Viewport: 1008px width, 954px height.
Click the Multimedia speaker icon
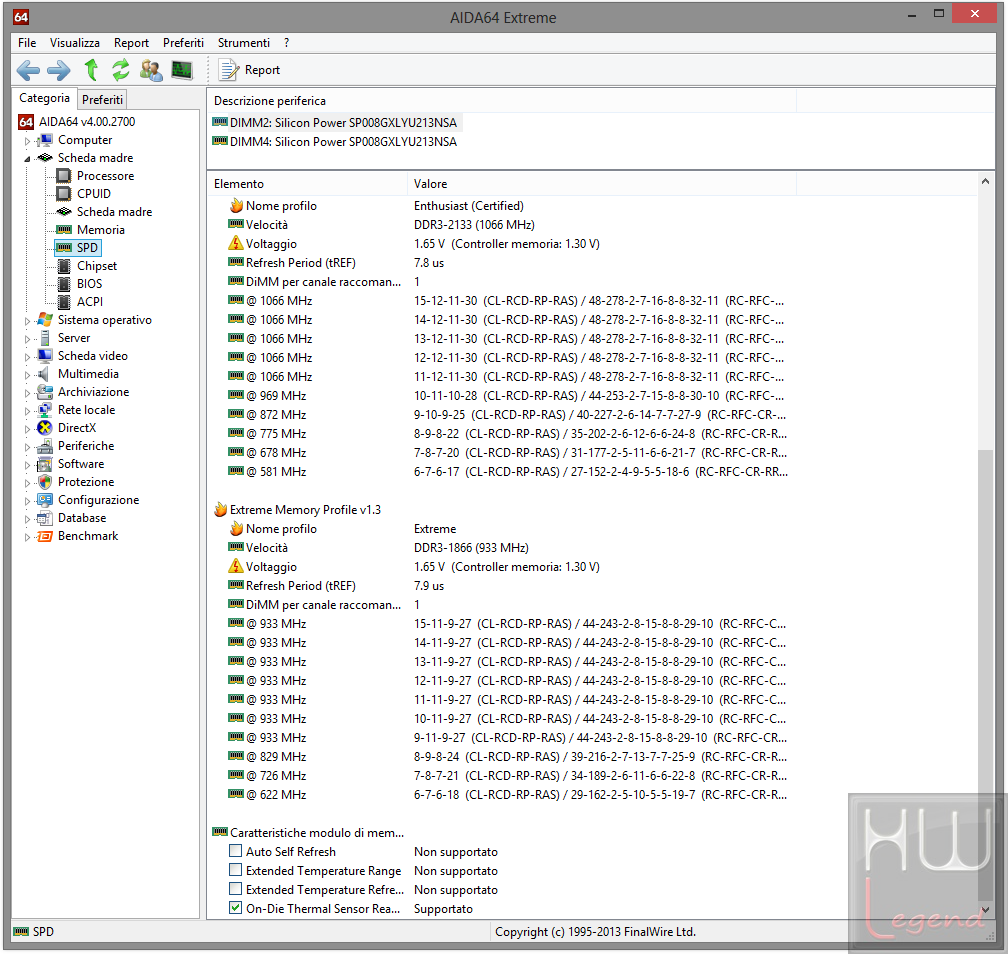pos(44,374)
